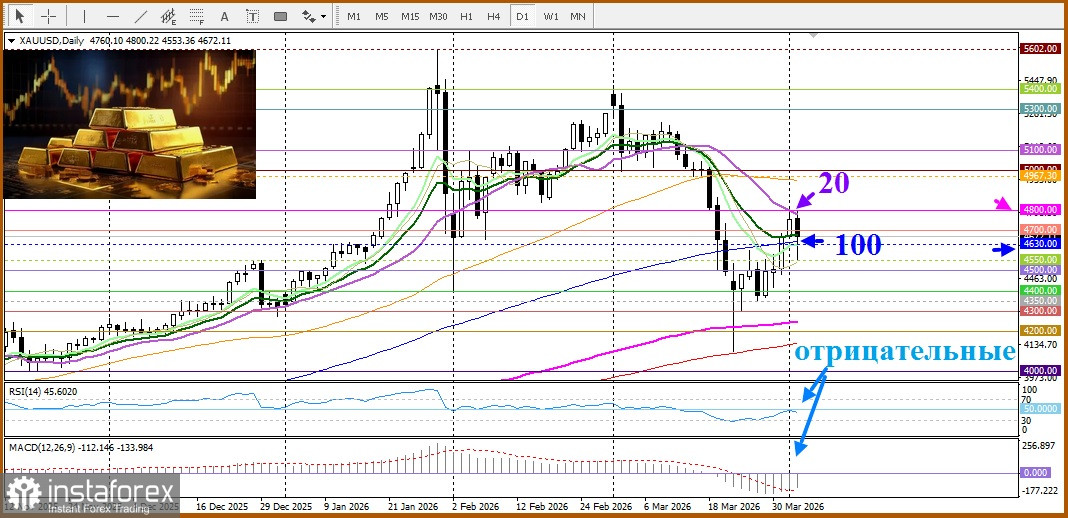1068x518 pixels.
Task: Switch to M5 timeframe
Action: coord(381,16)
